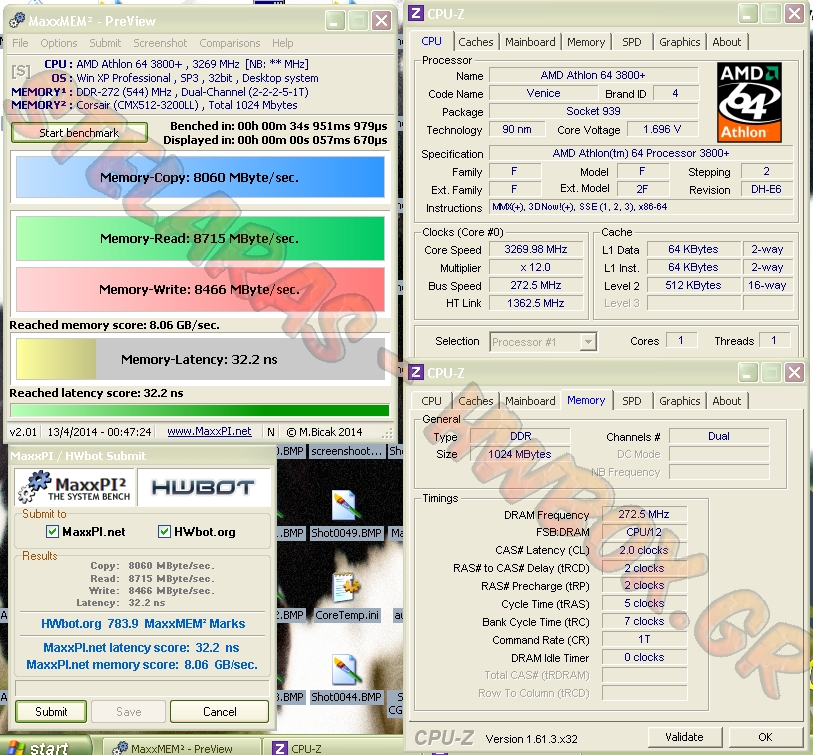
Task: Close the MaxxMEM² PreView window
Action: pyautogui.click(x=382, y=21)
